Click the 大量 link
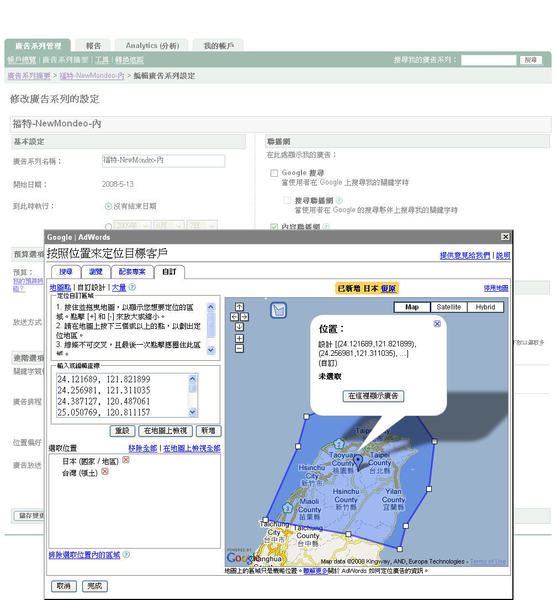 coord(119,287)
